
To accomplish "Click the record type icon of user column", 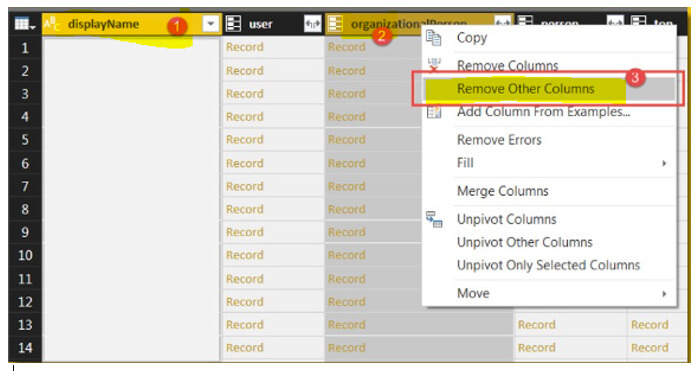I will (x=234, y=24).
